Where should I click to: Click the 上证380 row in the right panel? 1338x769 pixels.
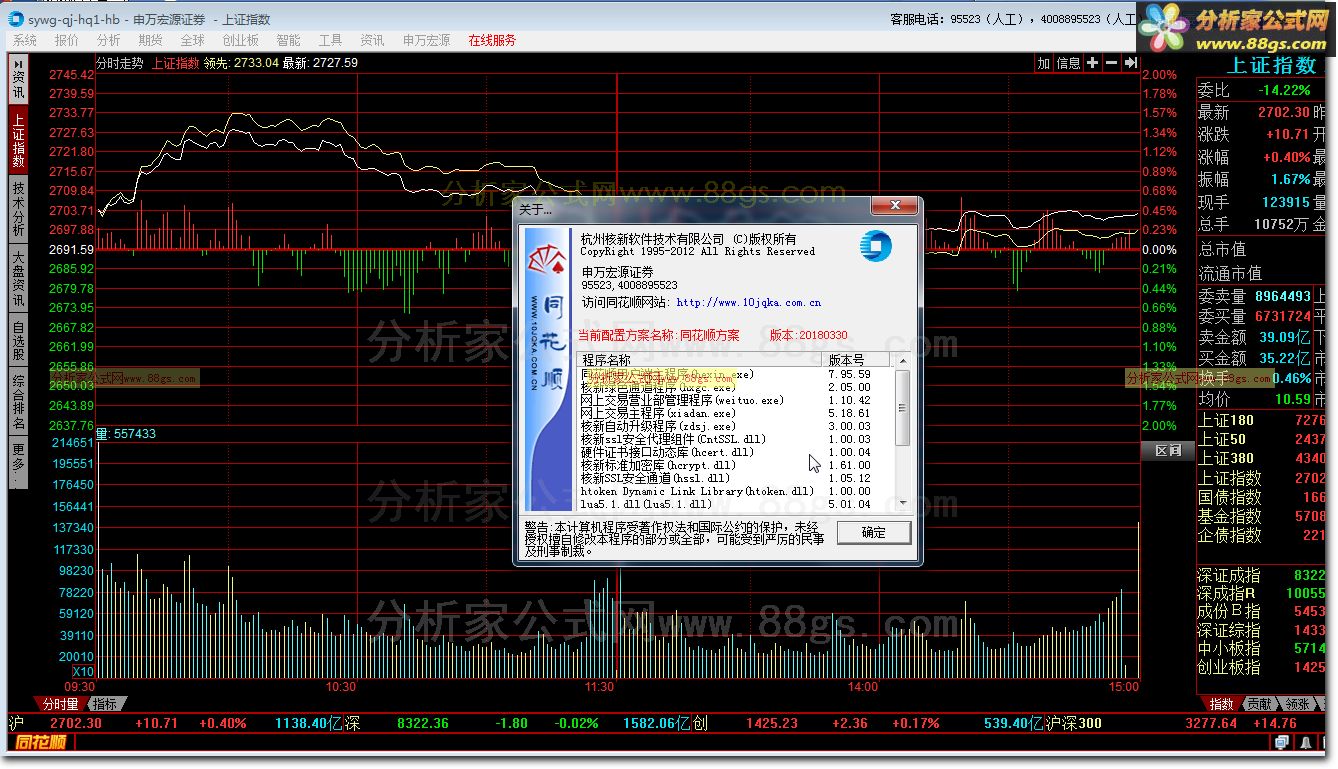coord(1262,459)
